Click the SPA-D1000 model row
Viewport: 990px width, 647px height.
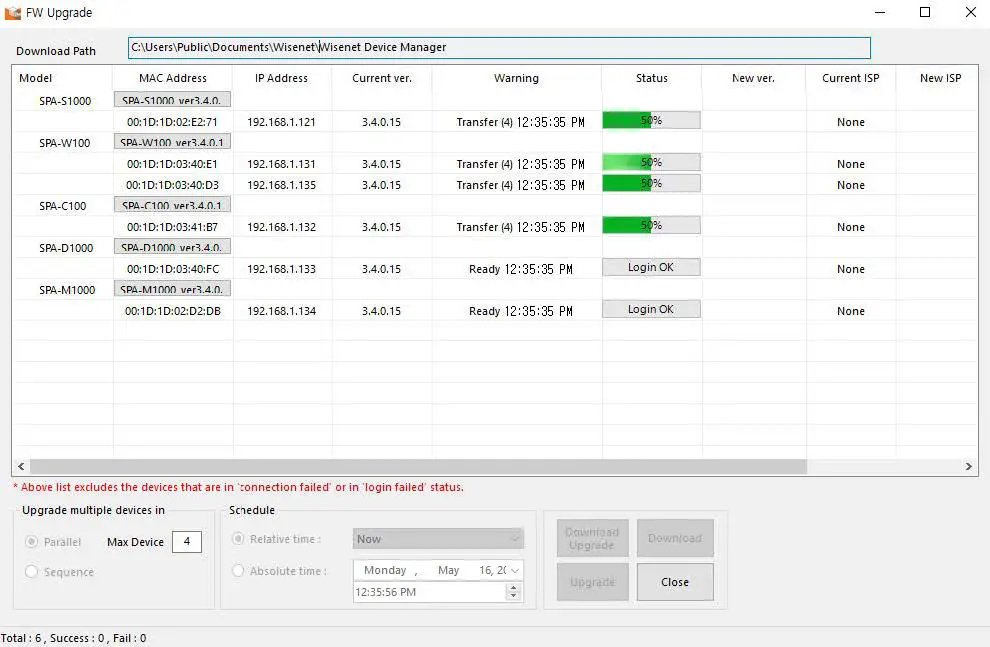click(x=66, y=248)
